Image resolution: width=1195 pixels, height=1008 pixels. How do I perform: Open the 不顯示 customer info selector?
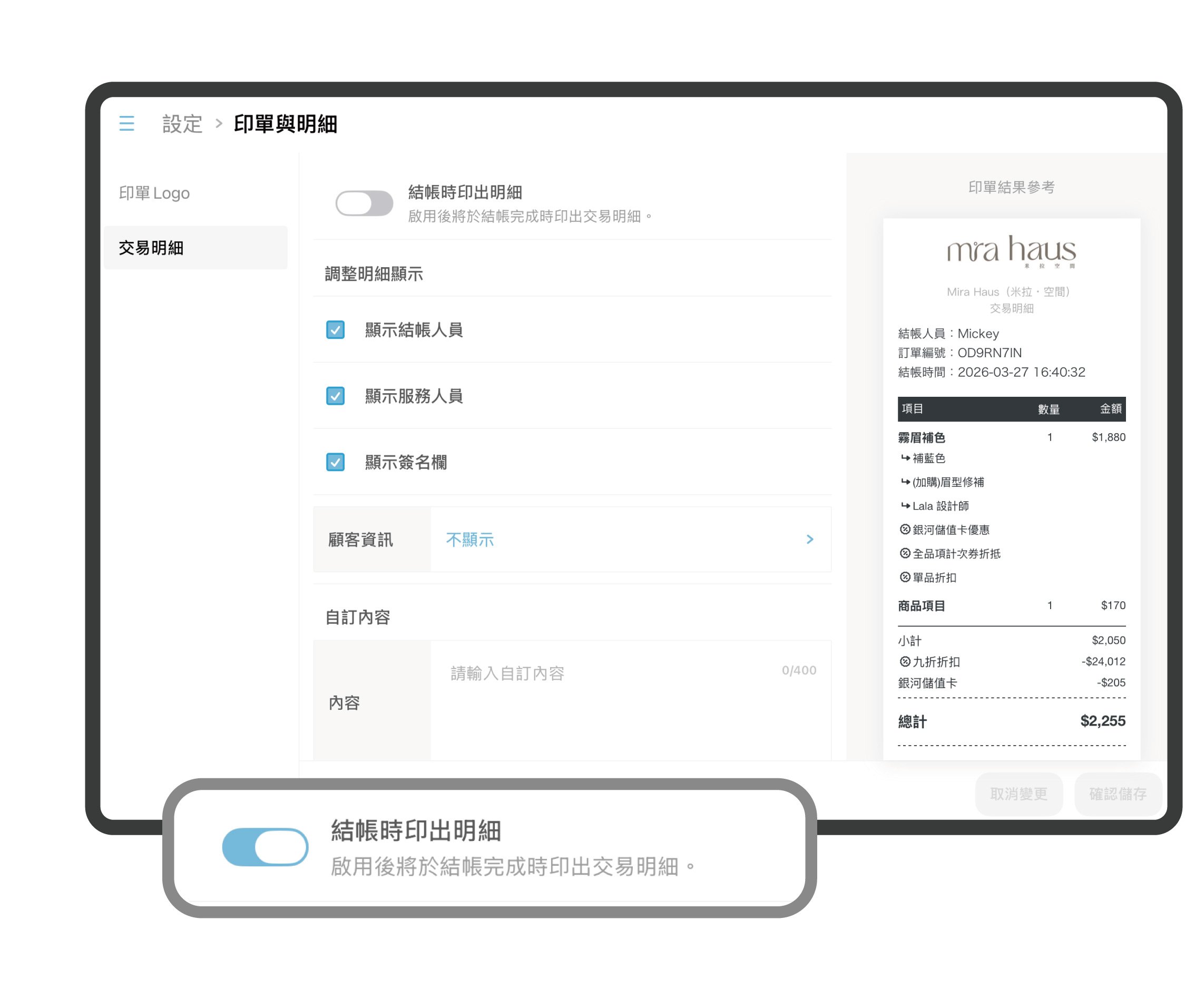tap(470, 540)
